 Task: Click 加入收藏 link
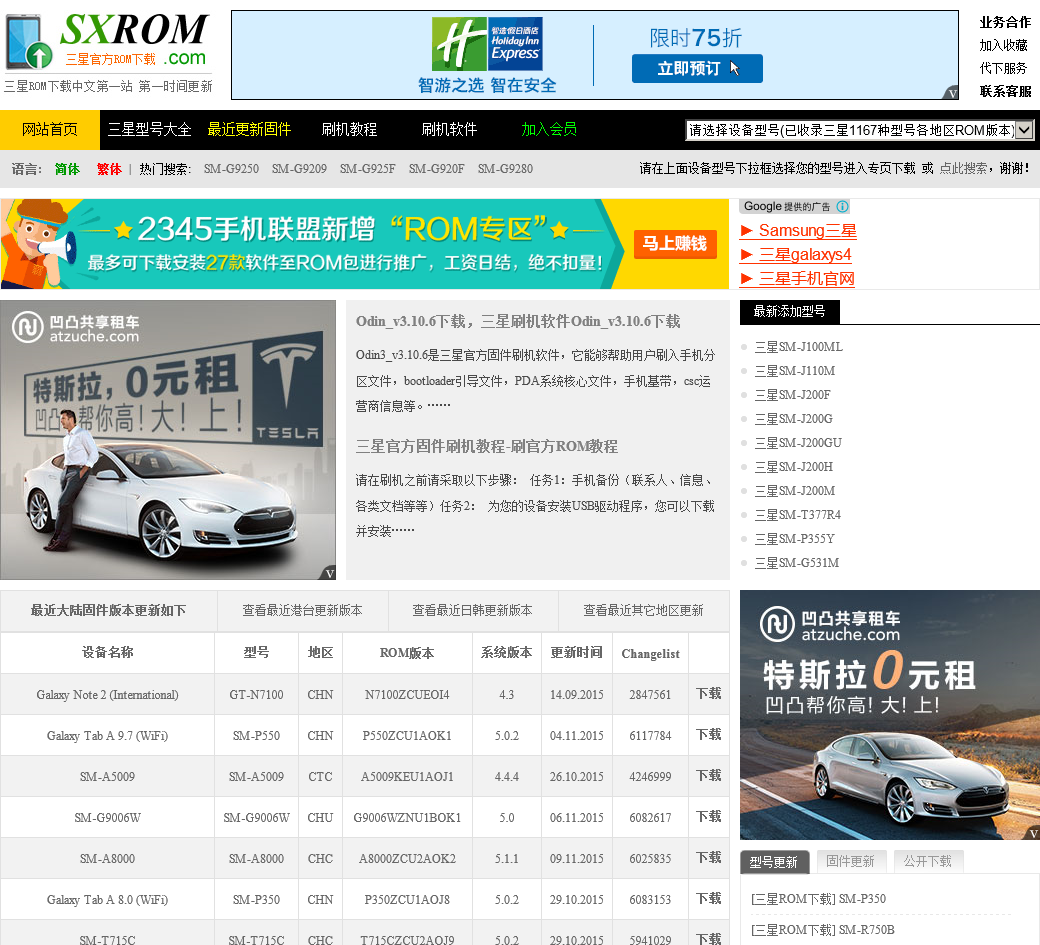pos(1004,45)
